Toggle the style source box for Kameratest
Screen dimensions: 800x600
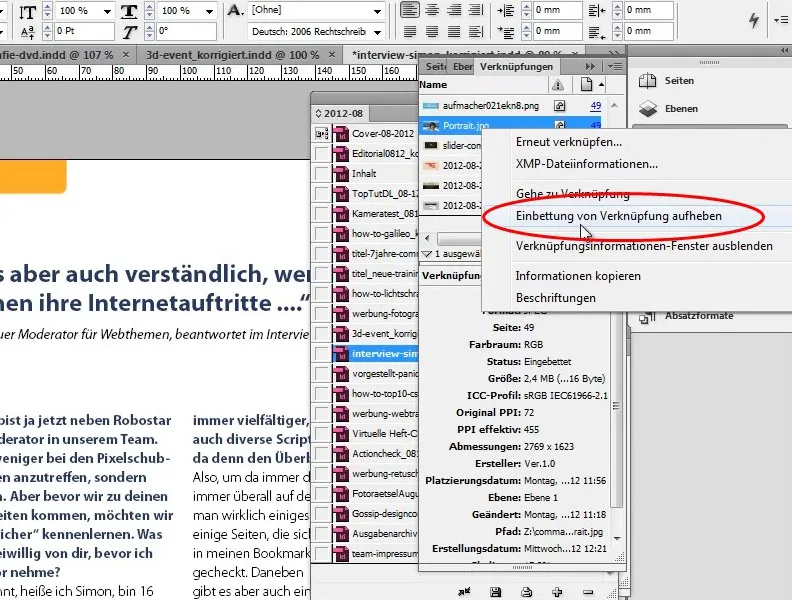(x=321, y=213)
